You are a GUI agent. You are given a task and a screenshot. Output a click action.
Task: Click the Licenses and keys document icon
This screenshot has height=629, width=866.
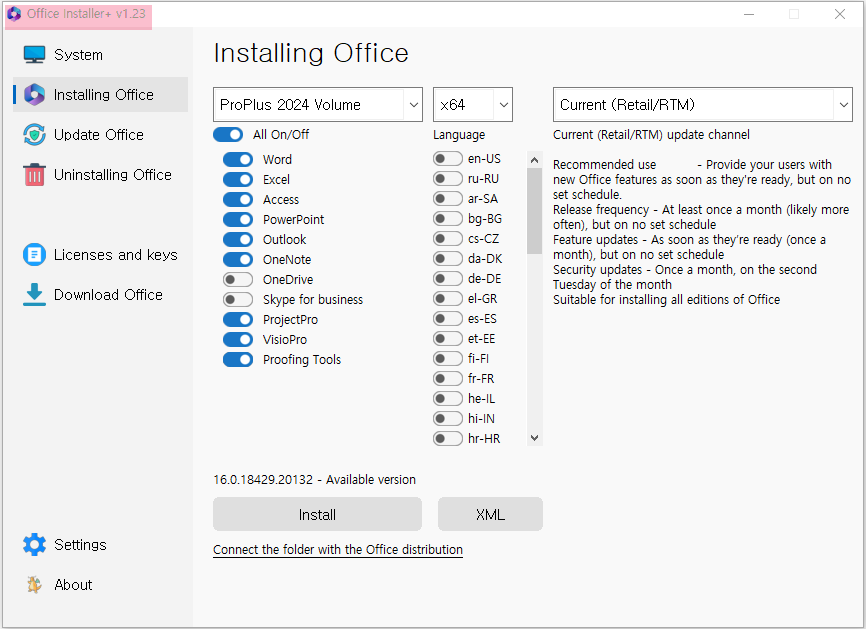[x=34, y=255]
